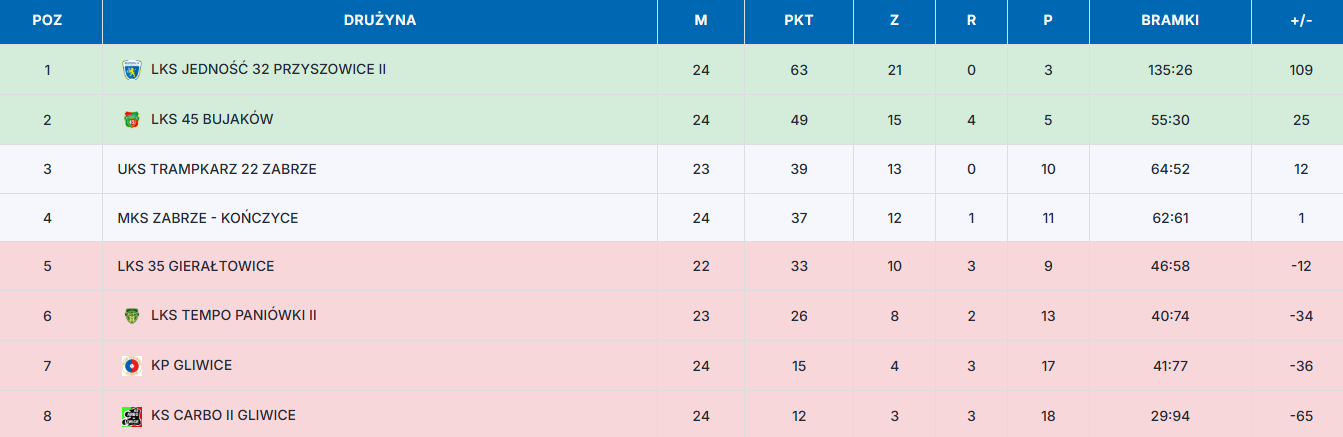
Task: Select LKS 35 Gierałtowice team name
Action: pyautogui.click(x=196, y=266)
